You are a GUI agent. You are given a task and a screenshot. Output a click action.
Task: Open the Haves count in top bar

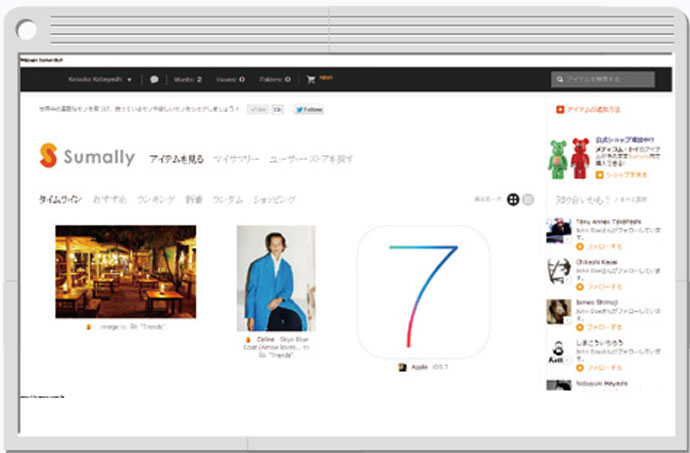coord(230,80)
